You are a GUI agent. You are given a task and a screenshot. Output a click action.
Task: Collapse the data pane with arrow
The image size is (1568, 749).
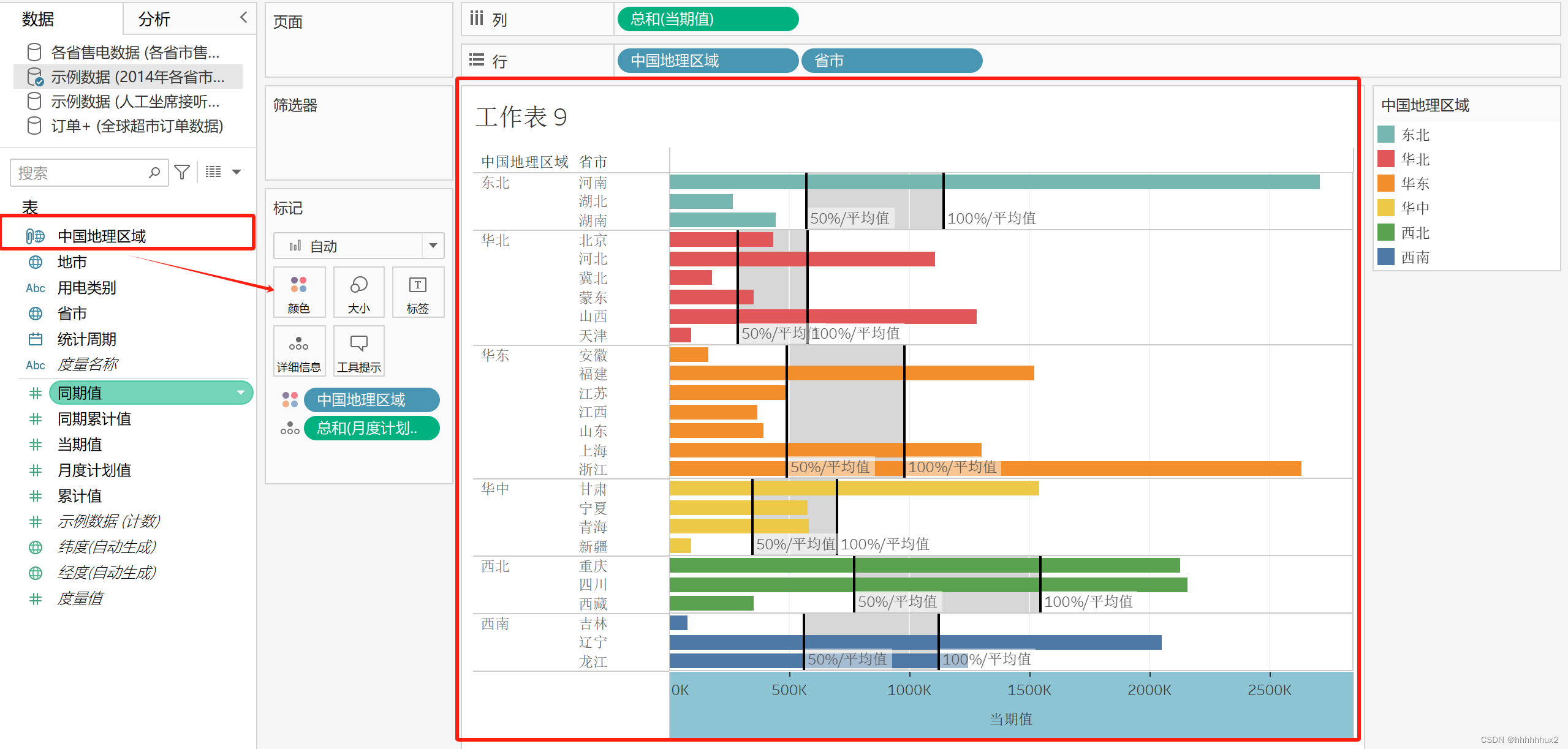(x=243, y=17)
